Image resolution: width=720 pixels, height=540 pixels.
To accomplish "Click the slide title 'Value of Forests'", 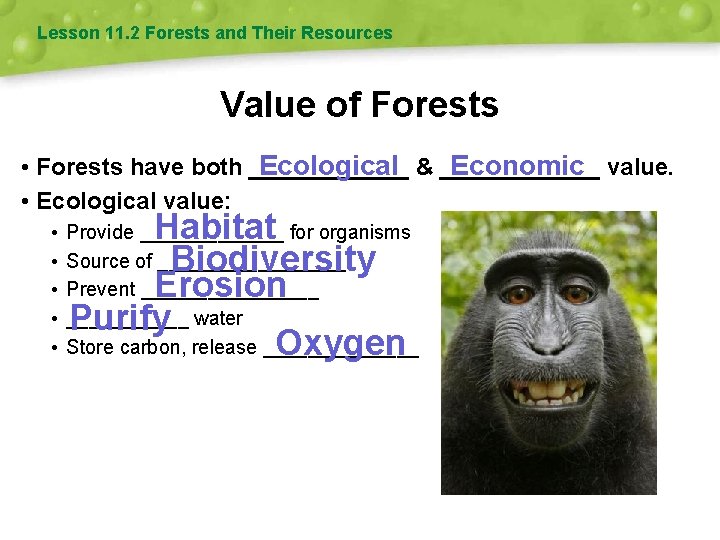I will [x=359, y=104].
